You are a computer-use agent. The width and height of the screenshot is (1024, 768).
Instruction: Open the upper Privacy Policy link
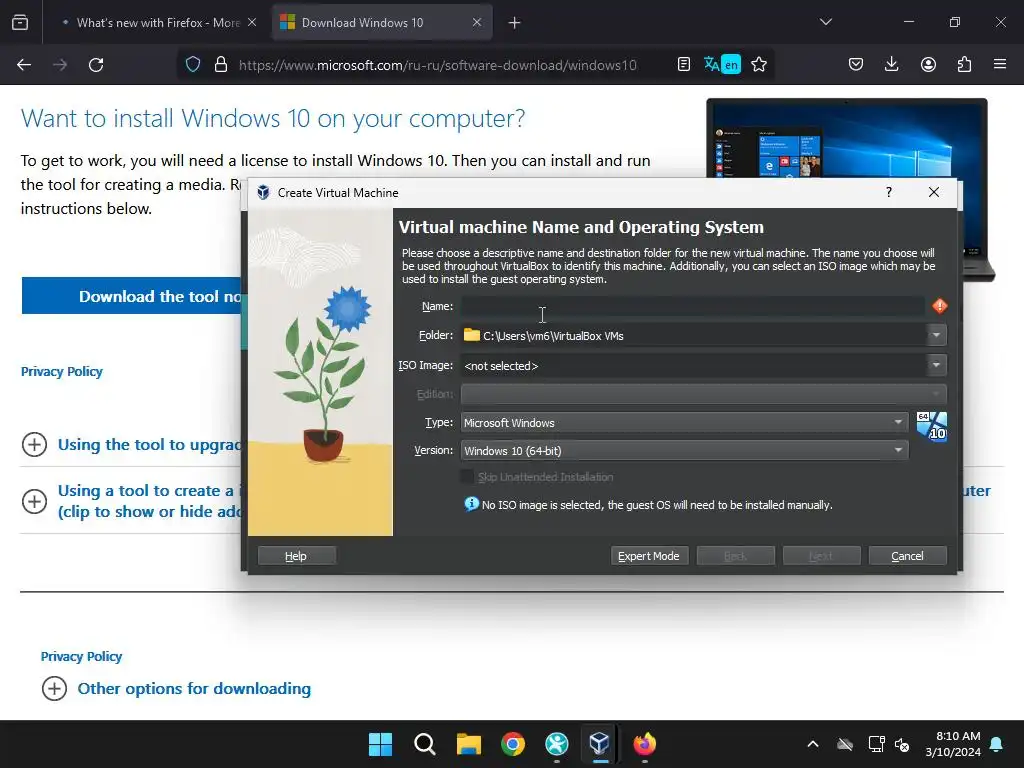[61, 372]
